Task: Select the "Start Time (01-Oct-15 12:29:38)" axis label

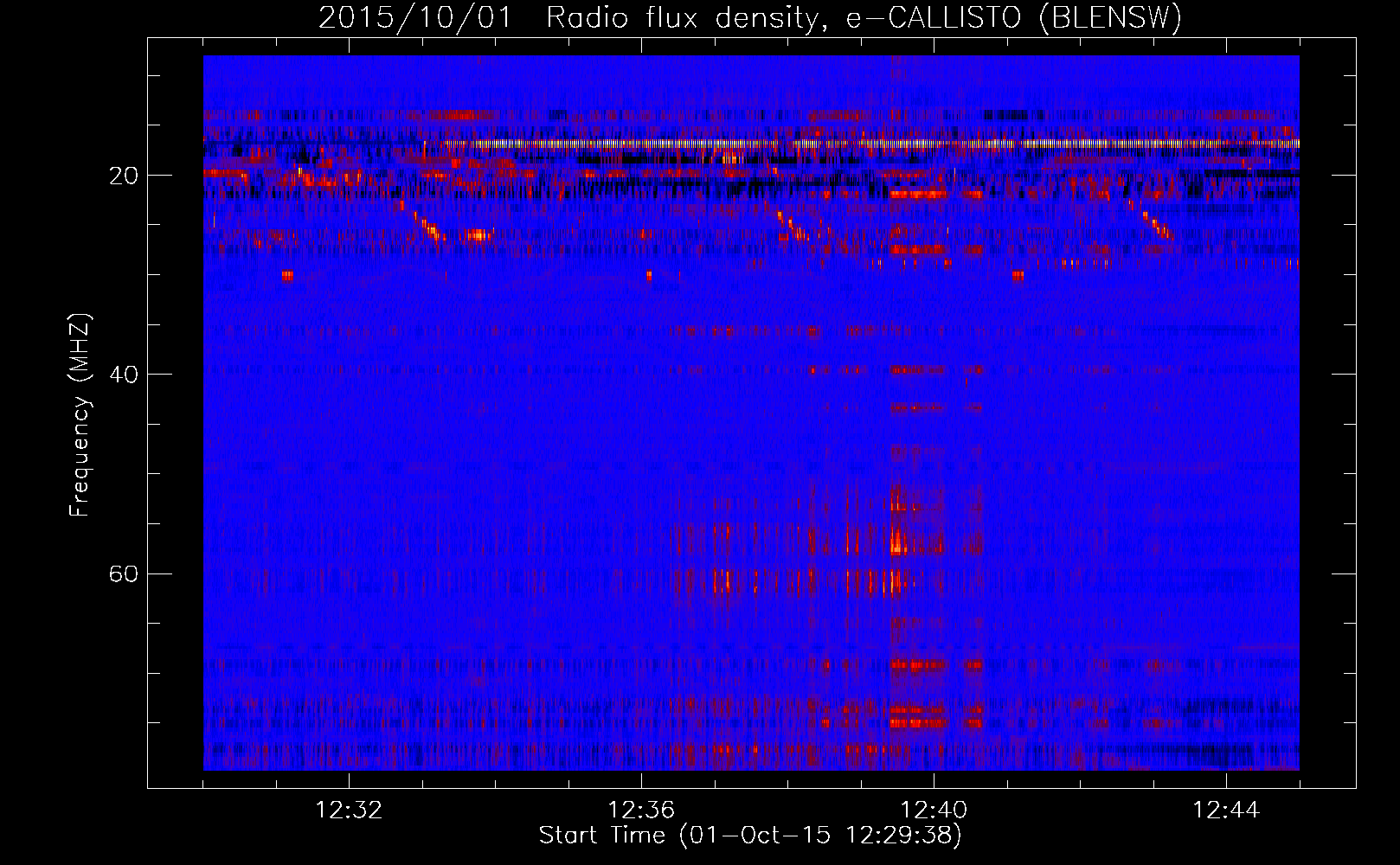Action: [x=750, y=836]
